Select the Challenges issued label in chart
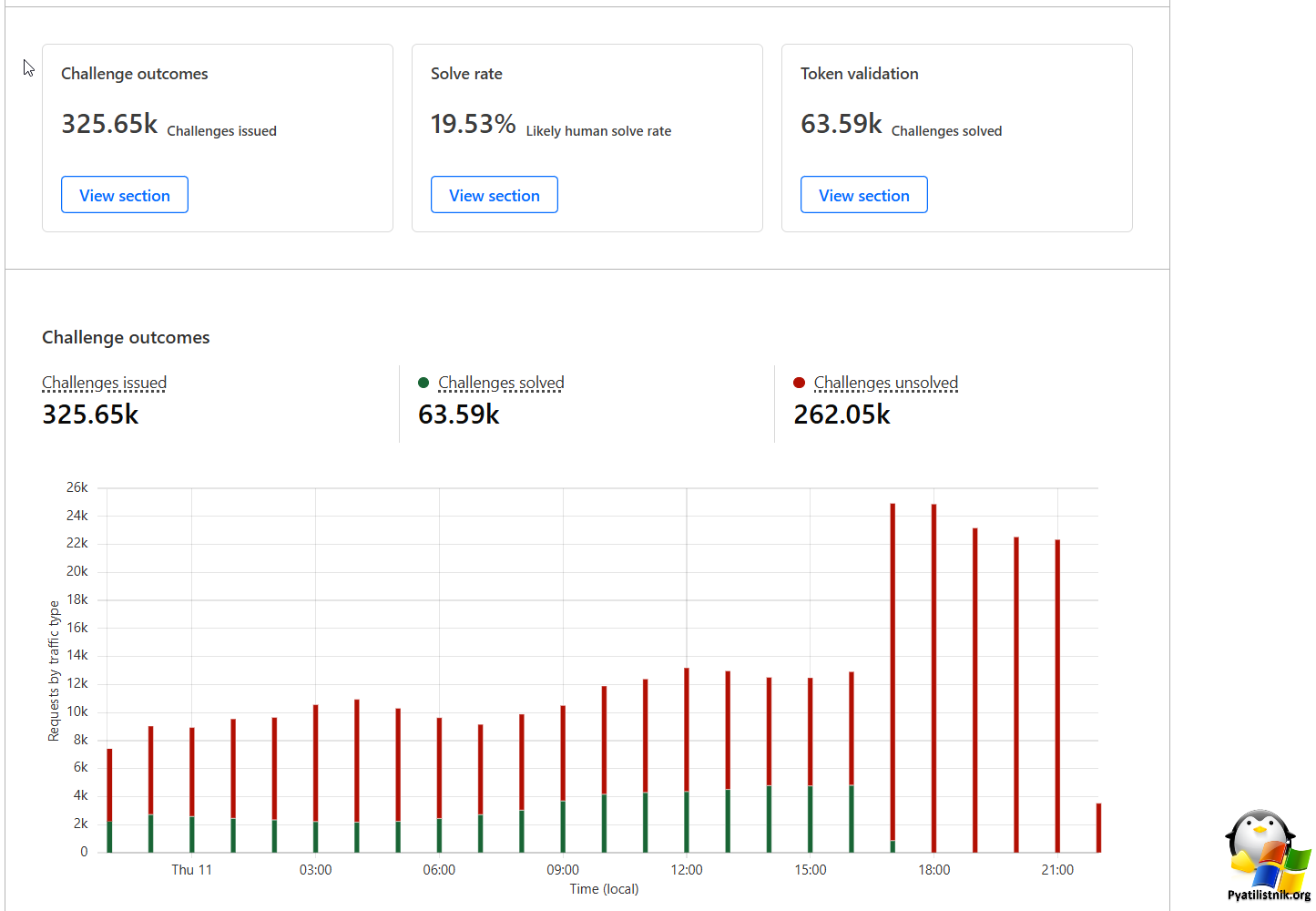 click(105, 383)
